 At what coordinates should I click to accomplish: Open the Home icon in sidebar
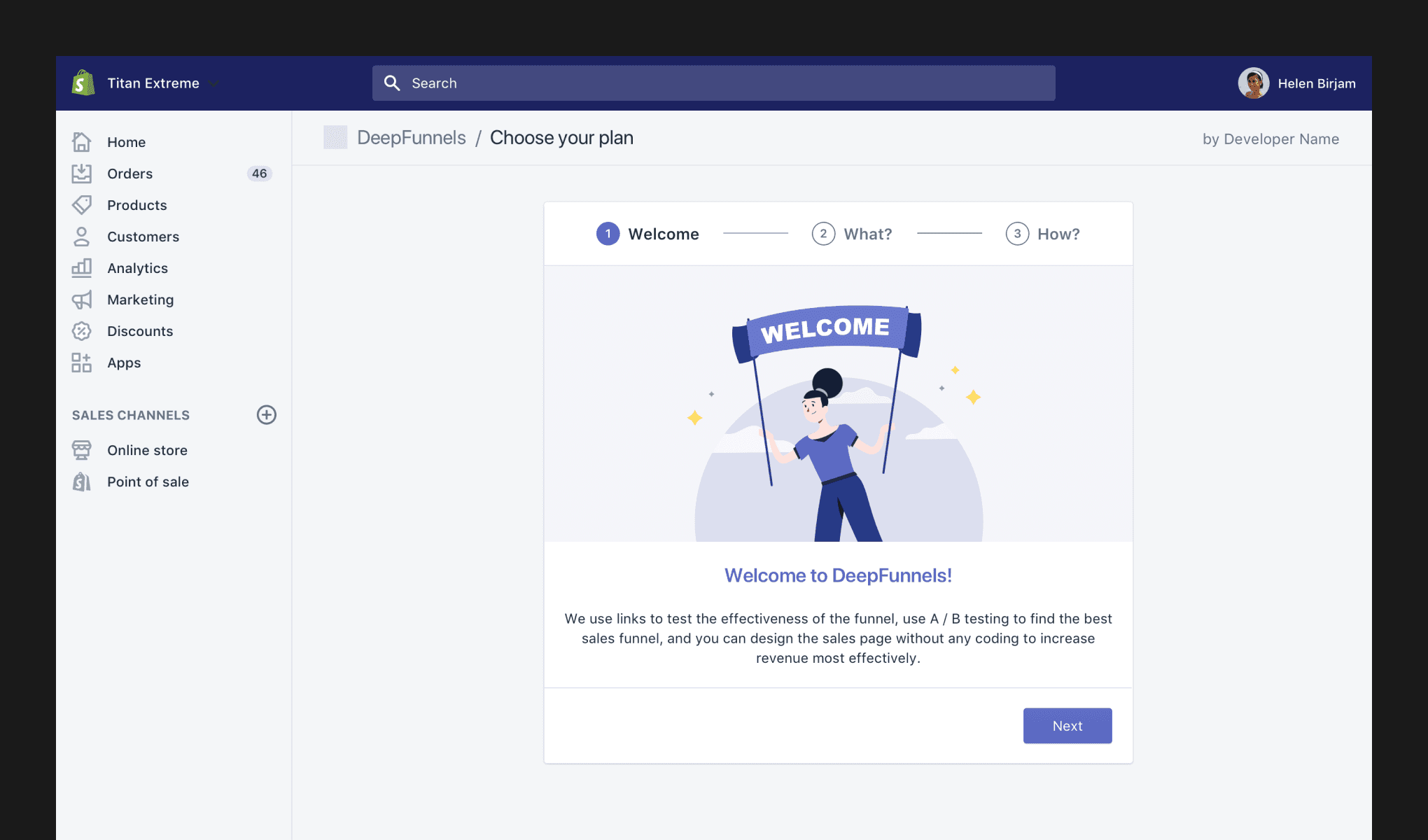click(x=82, y=142)
